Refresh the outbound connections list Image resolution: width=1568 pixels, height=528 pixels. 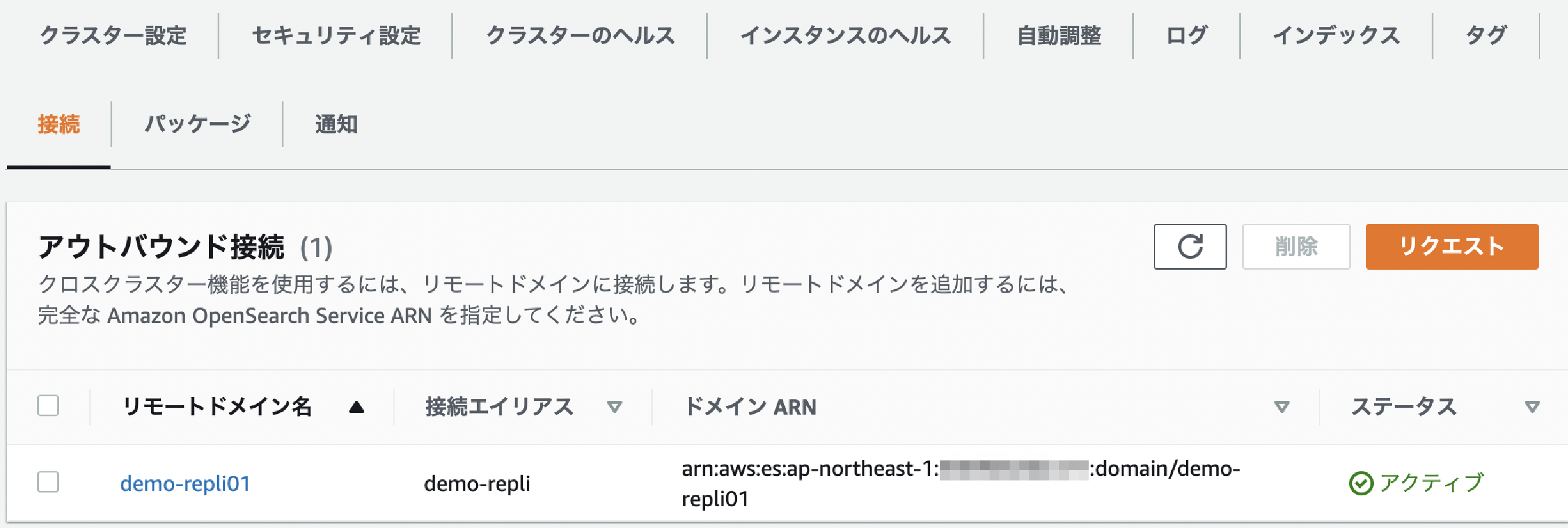coord(1189,247)
